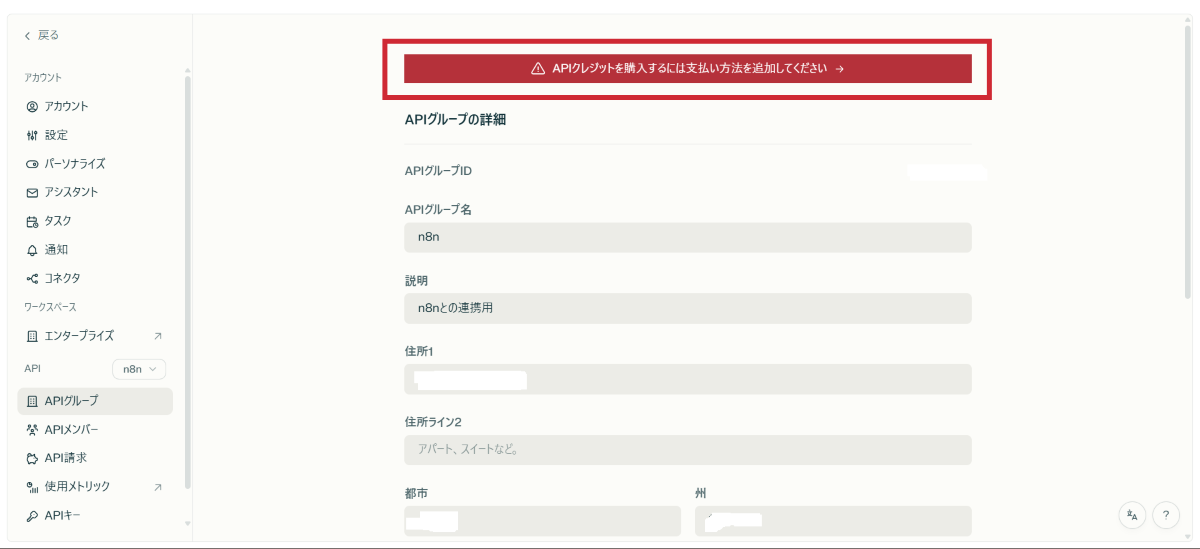The image size is (1200, 549).
Task: Open アシスタント from the sidebar
Action: pos(71,192)
